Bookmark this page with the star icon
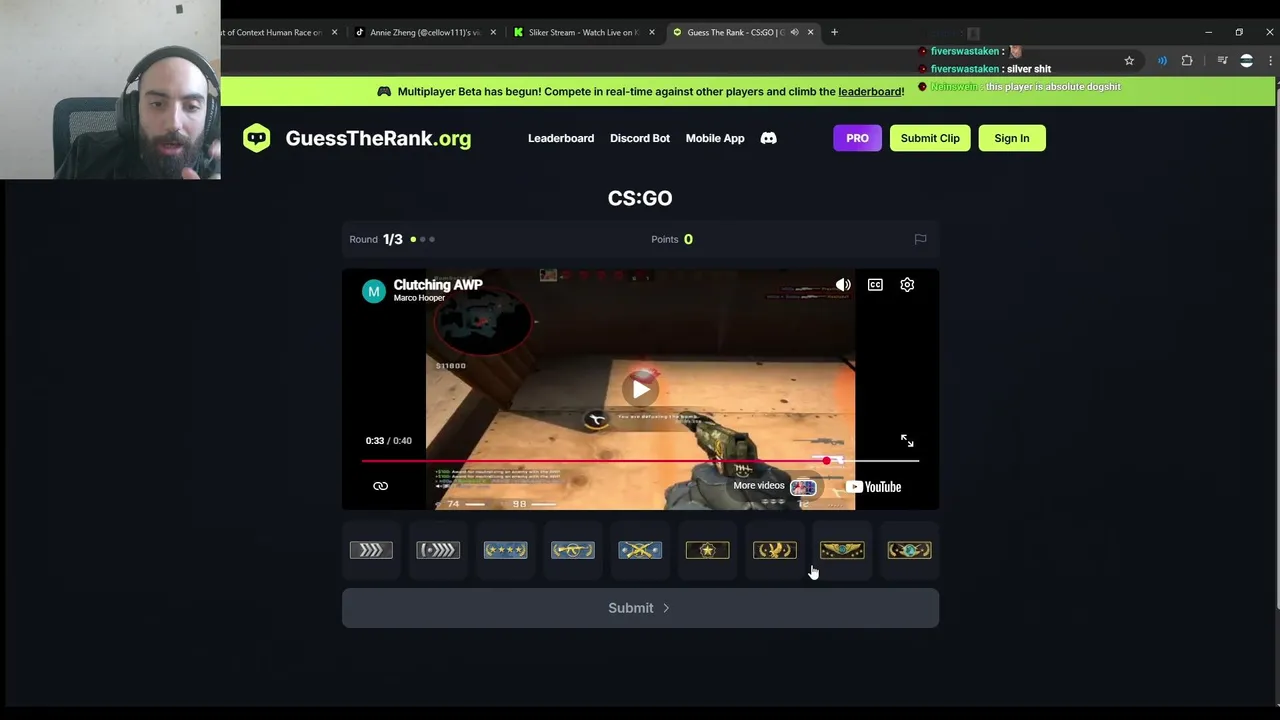Viewport: 1280px width, 720px height. coord(1129,61)
